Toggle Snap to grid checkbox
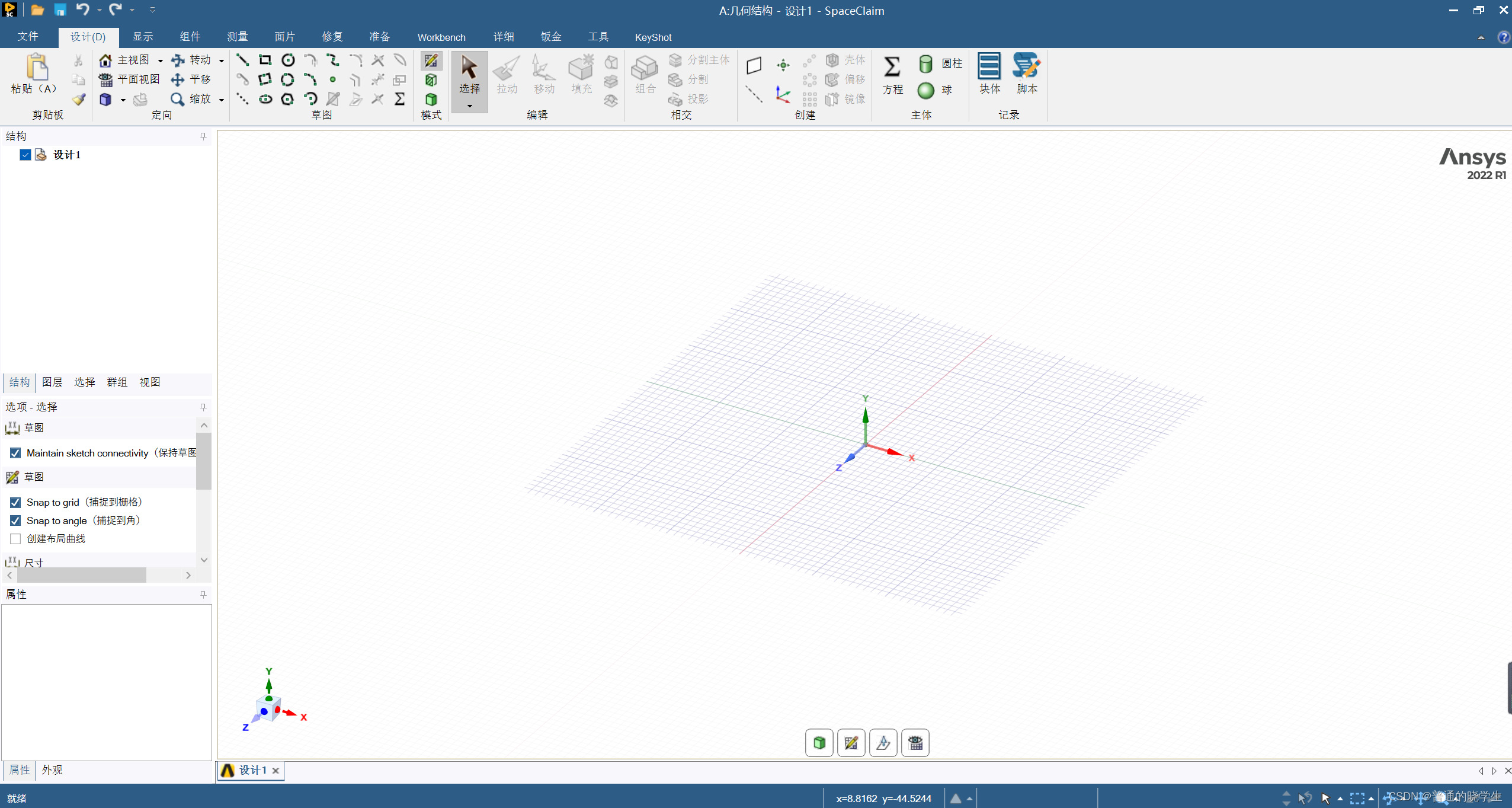1512x808 pixels. 15,501
